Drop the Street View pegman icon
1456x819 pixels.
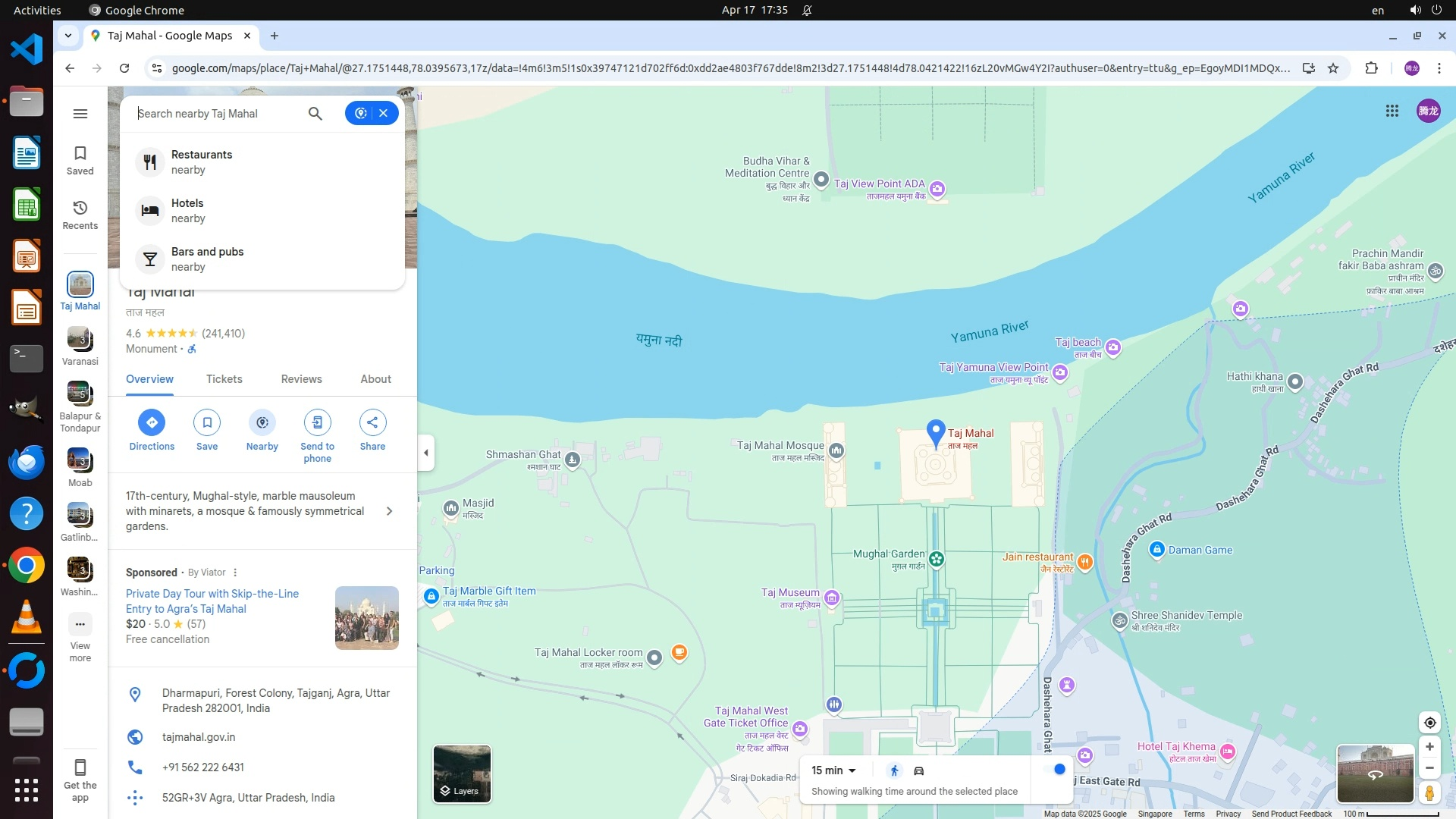point(1429,793)
